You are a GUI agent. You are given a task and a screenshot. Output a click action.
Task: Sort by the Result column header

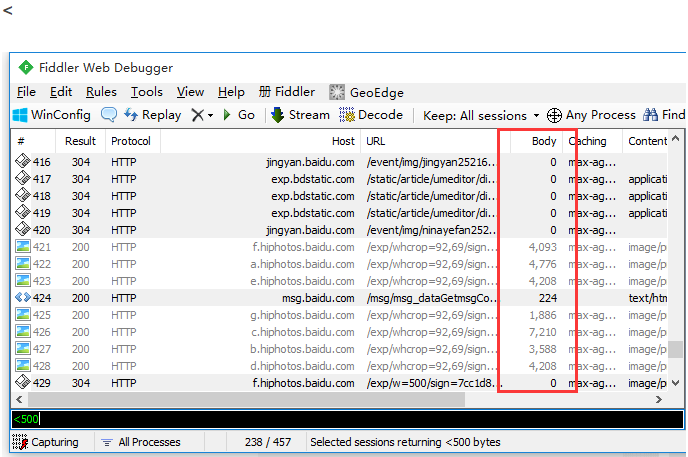80,141
